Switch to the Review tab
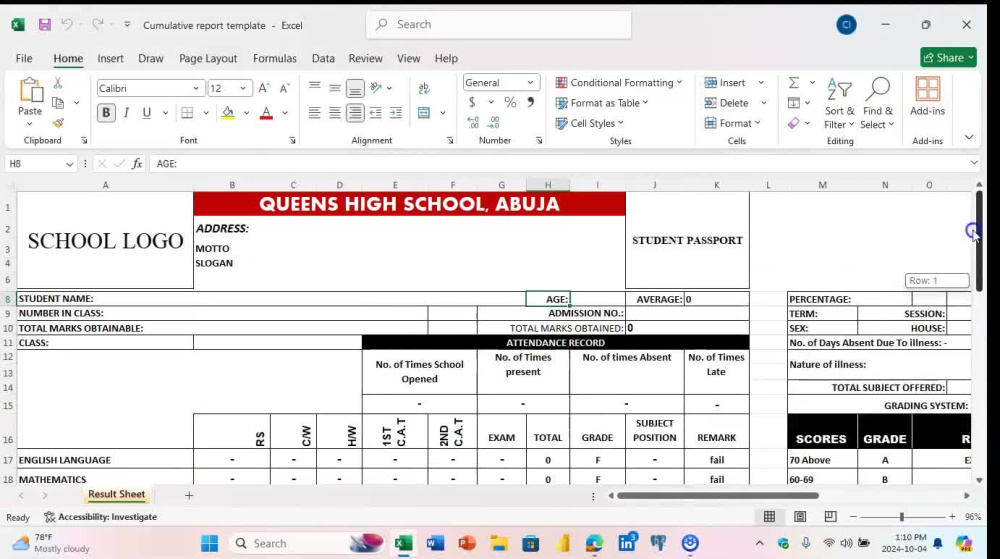Viewport: 1000px width, 559px height. pyautogui.click(x=365, y=58)
